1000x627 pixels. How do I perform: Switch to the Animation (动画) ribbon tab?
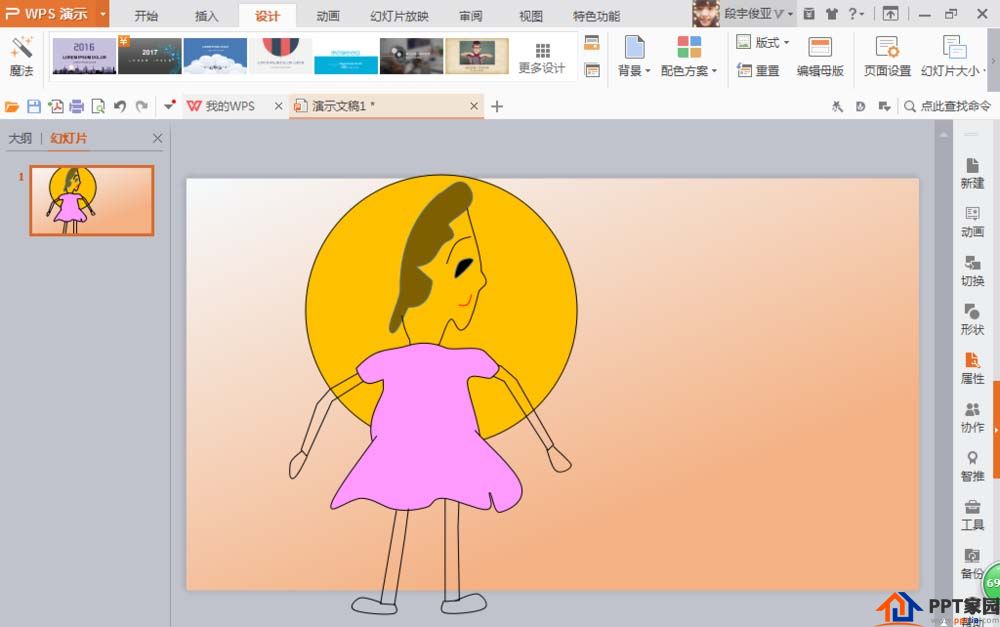pos(328,16)
